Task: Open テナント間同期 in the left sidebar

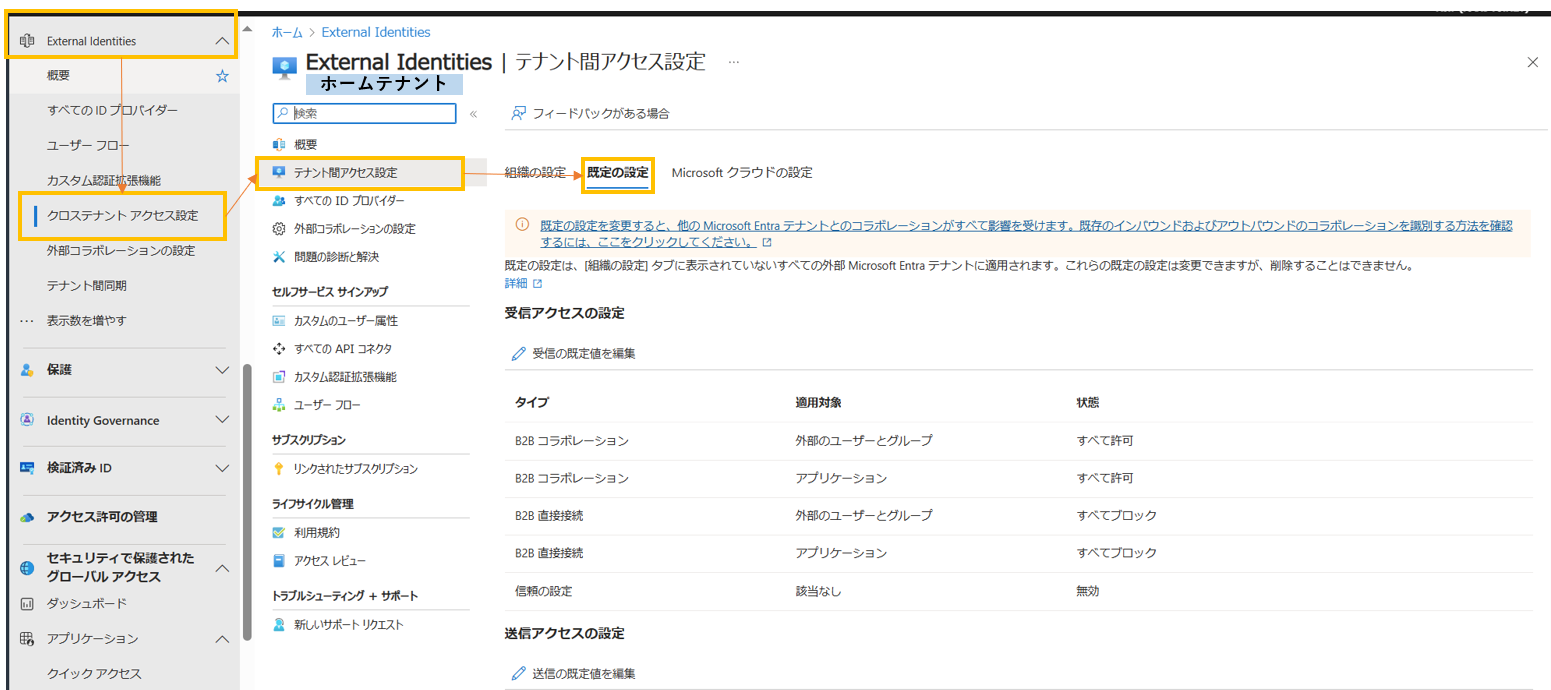Action: tap(86, 285)
